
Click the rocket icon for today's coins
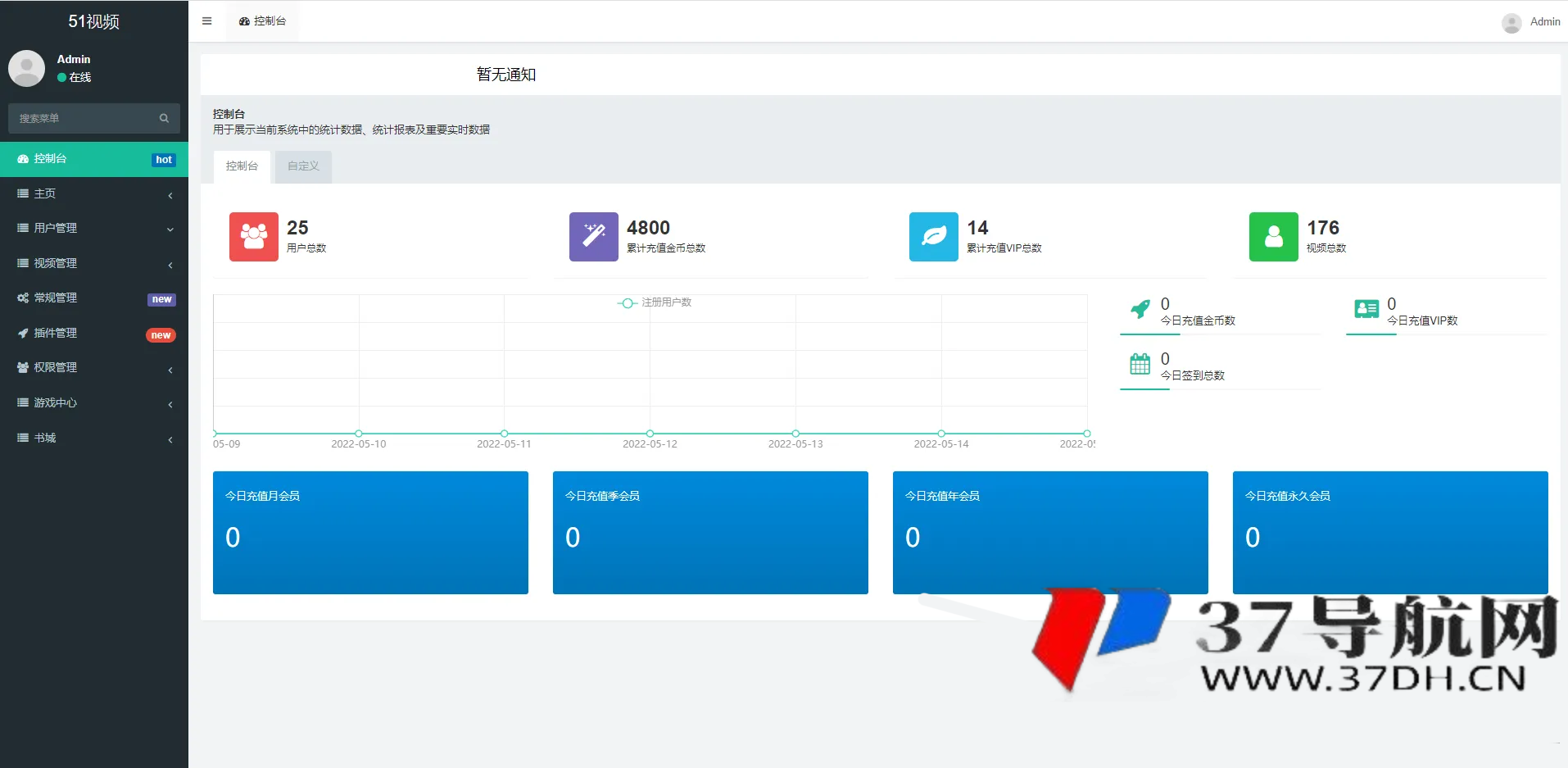(x=1140, y=310)
